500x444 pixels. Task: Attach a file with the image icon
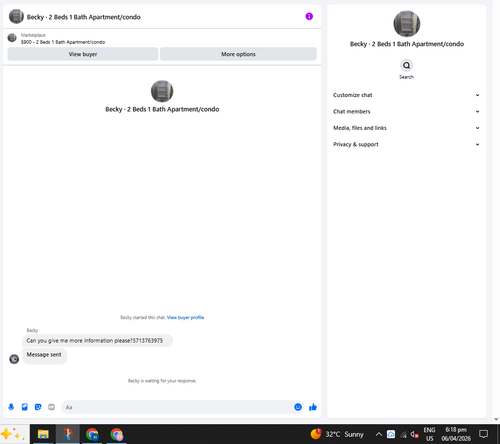[25, 407]
